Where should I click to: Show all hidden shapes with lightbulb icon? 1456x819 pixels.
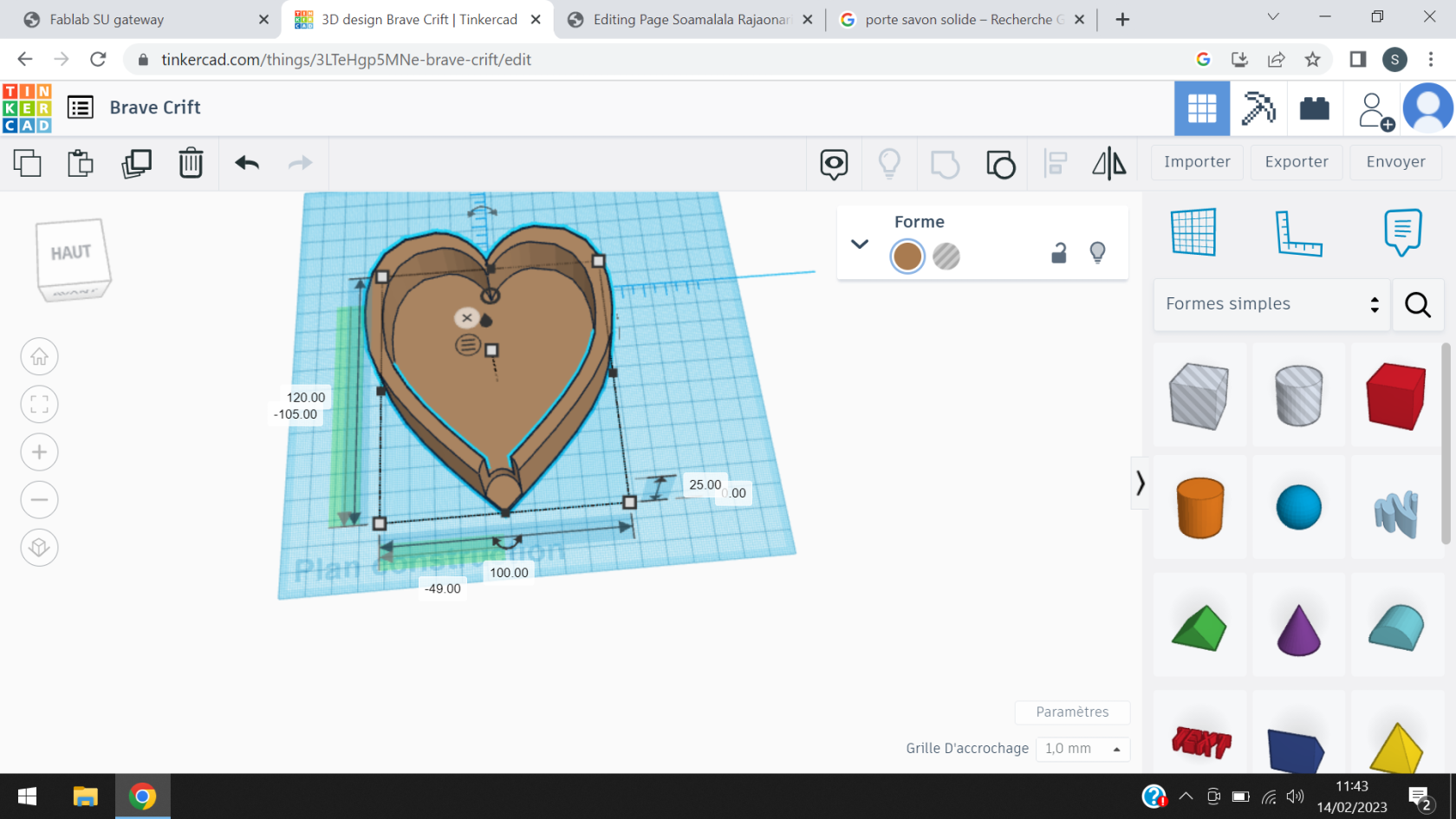pos(889,164)
